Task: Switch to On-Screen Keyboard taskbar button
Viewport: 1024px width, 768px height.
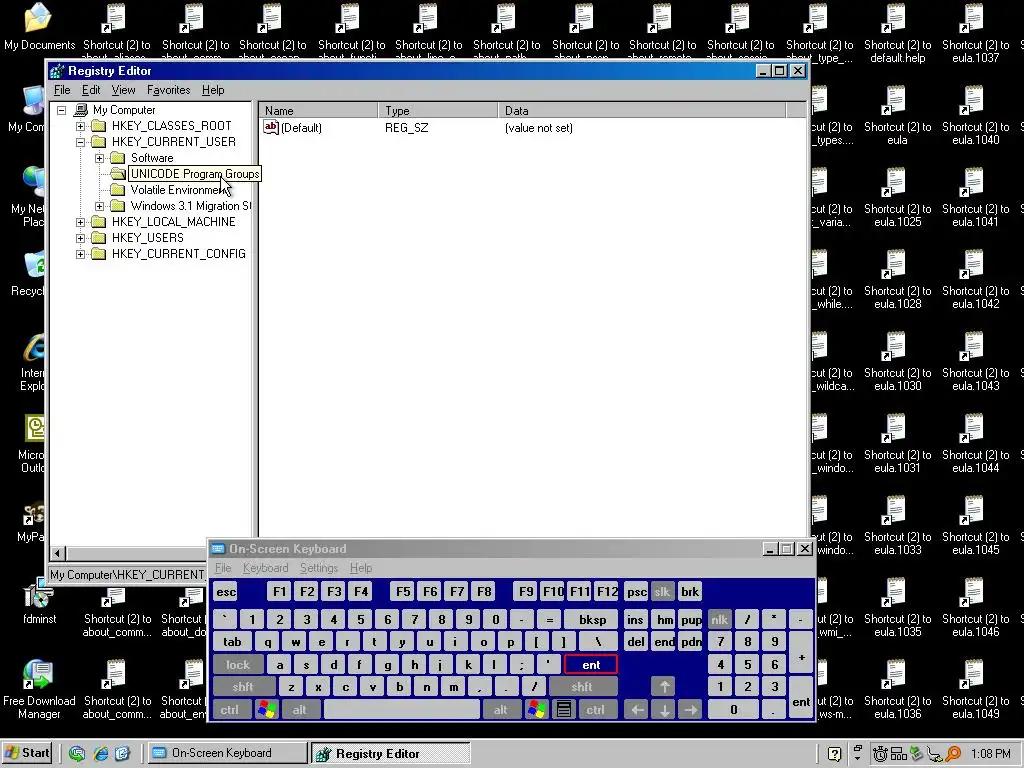Action: click(x=227, y=753)
